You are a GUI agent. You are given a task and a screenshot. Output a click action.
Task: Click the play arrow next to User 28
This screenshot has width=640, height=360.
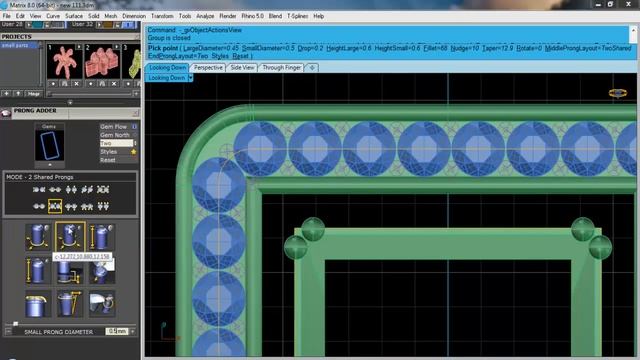tap(29, 25)
